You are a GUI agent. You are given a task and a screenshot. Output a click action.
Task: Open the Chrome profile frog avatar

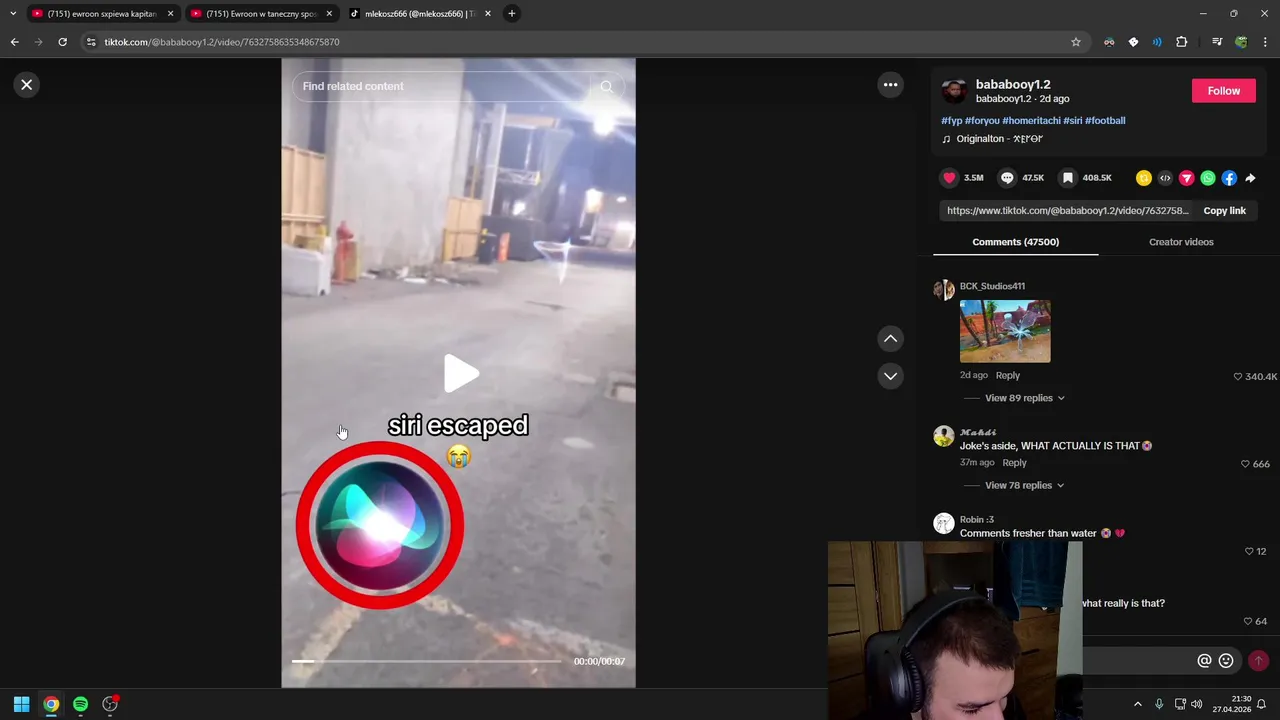point(1241,42)
